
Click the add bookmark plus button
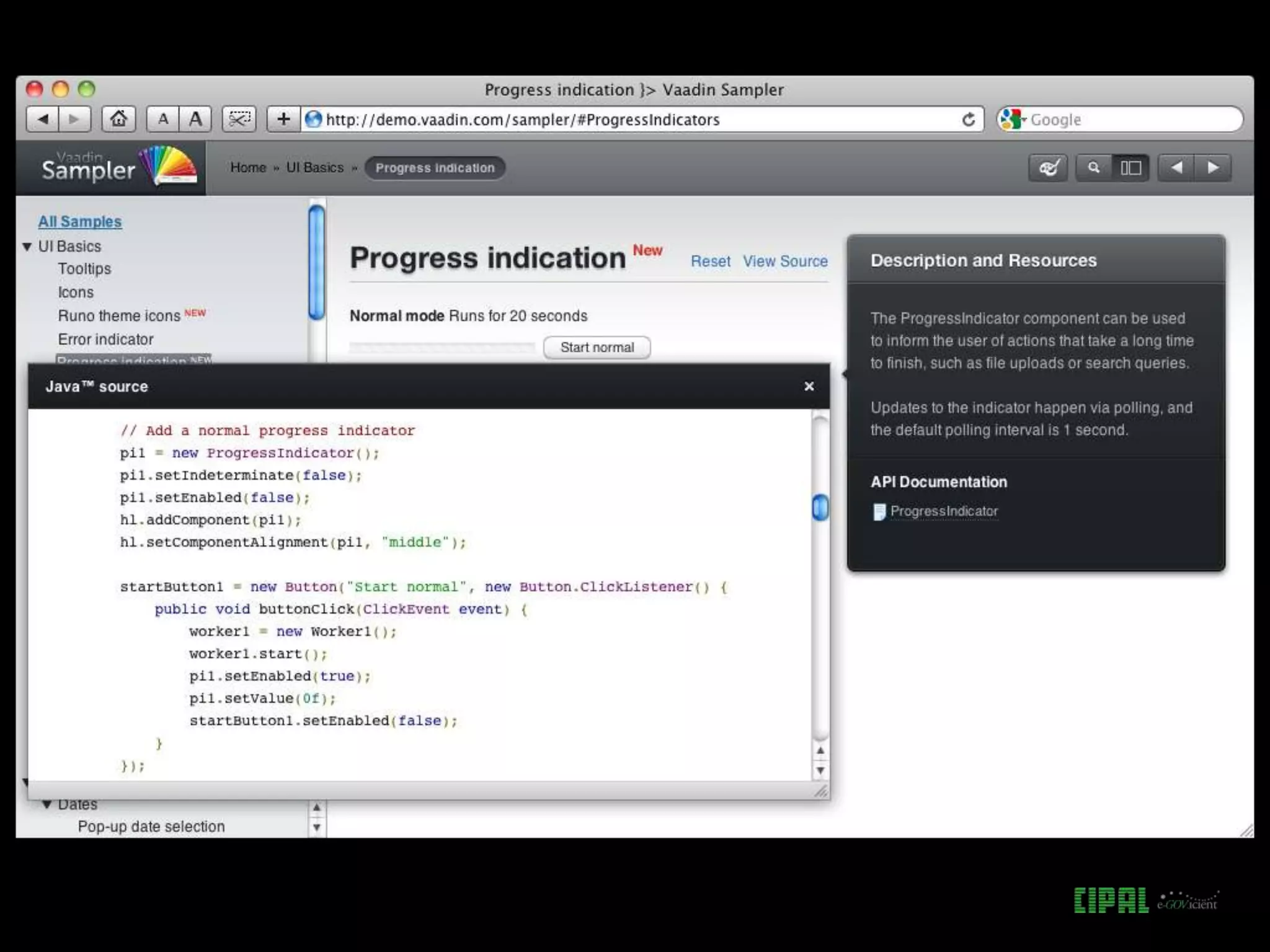click(283, 119)
